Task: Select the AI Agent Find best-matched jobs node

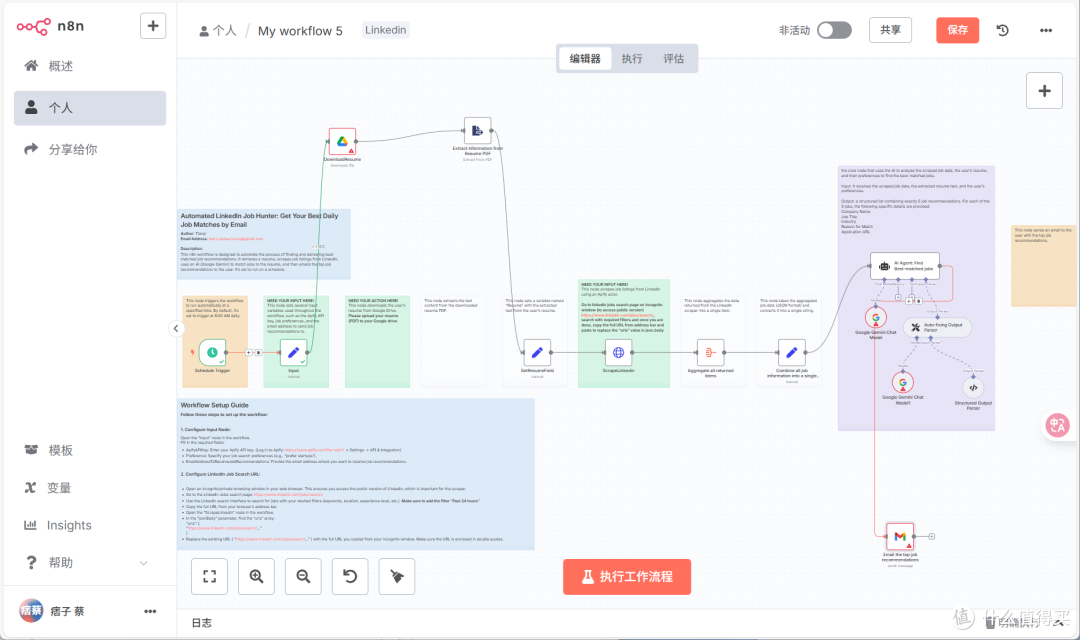Action: coord(905,266)
